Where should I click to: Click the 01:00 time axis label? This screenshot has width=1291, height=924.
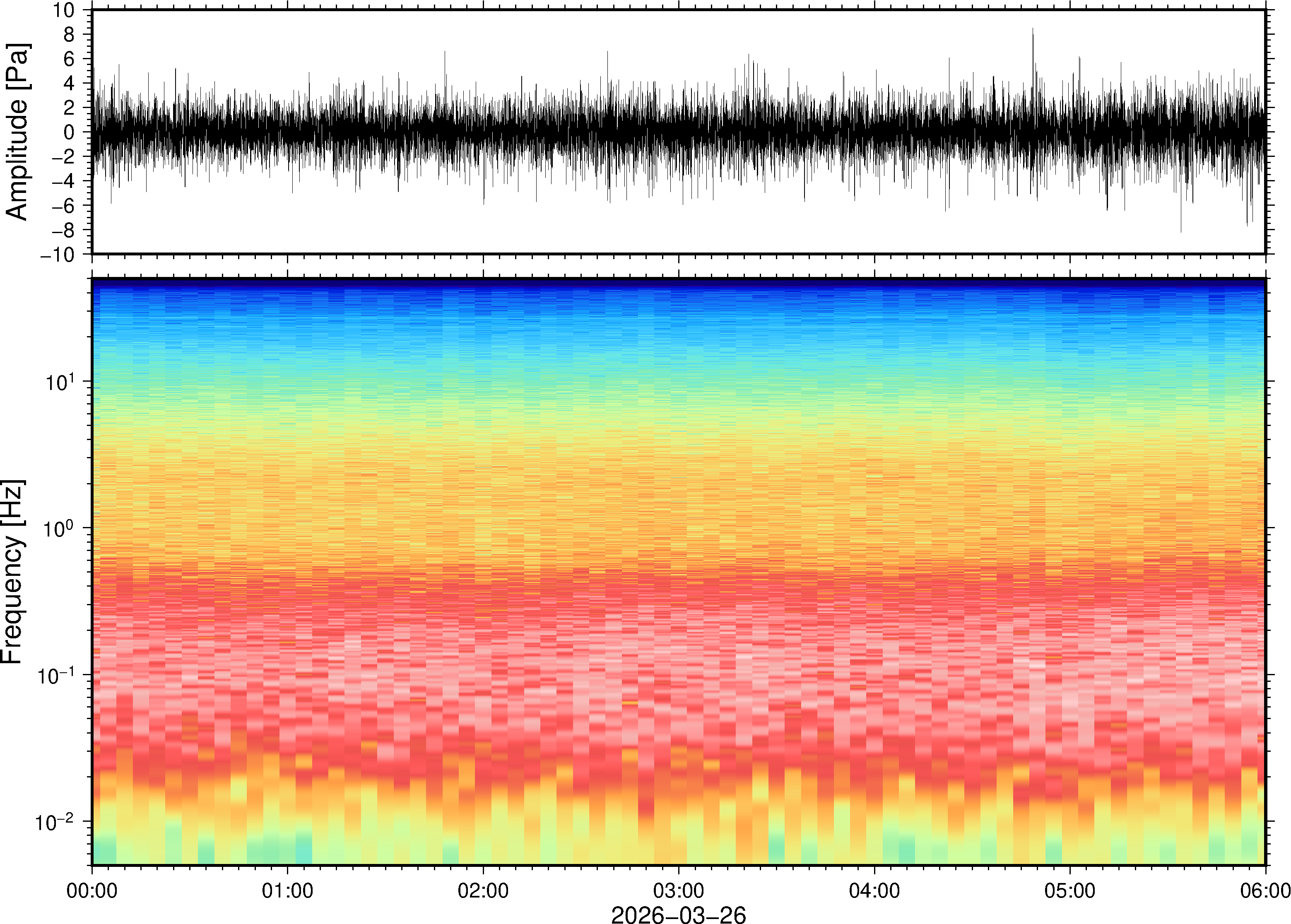287,890
